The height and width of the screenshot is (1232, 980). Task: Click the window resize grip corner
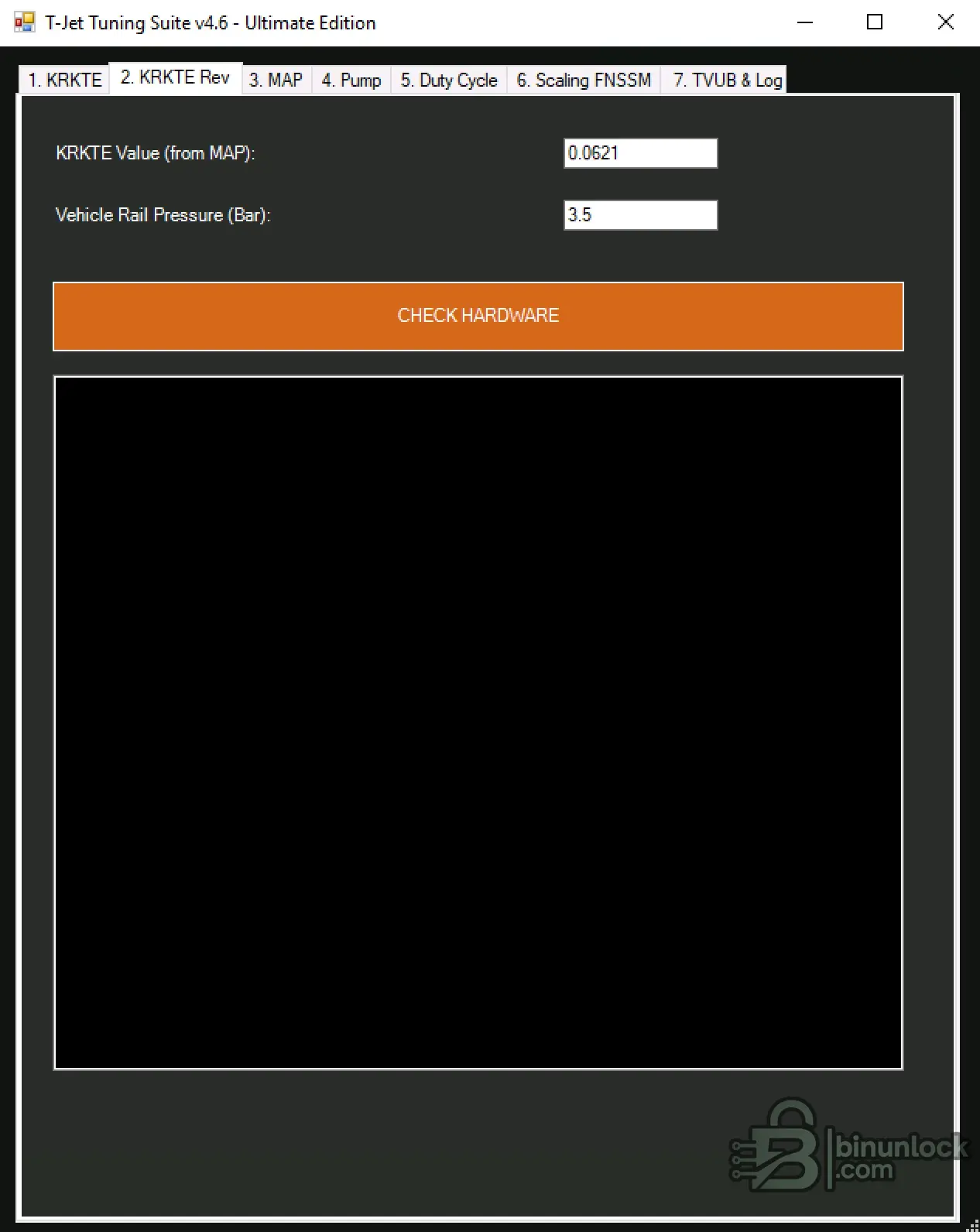pyautogui.click(x=973, y=1225)
